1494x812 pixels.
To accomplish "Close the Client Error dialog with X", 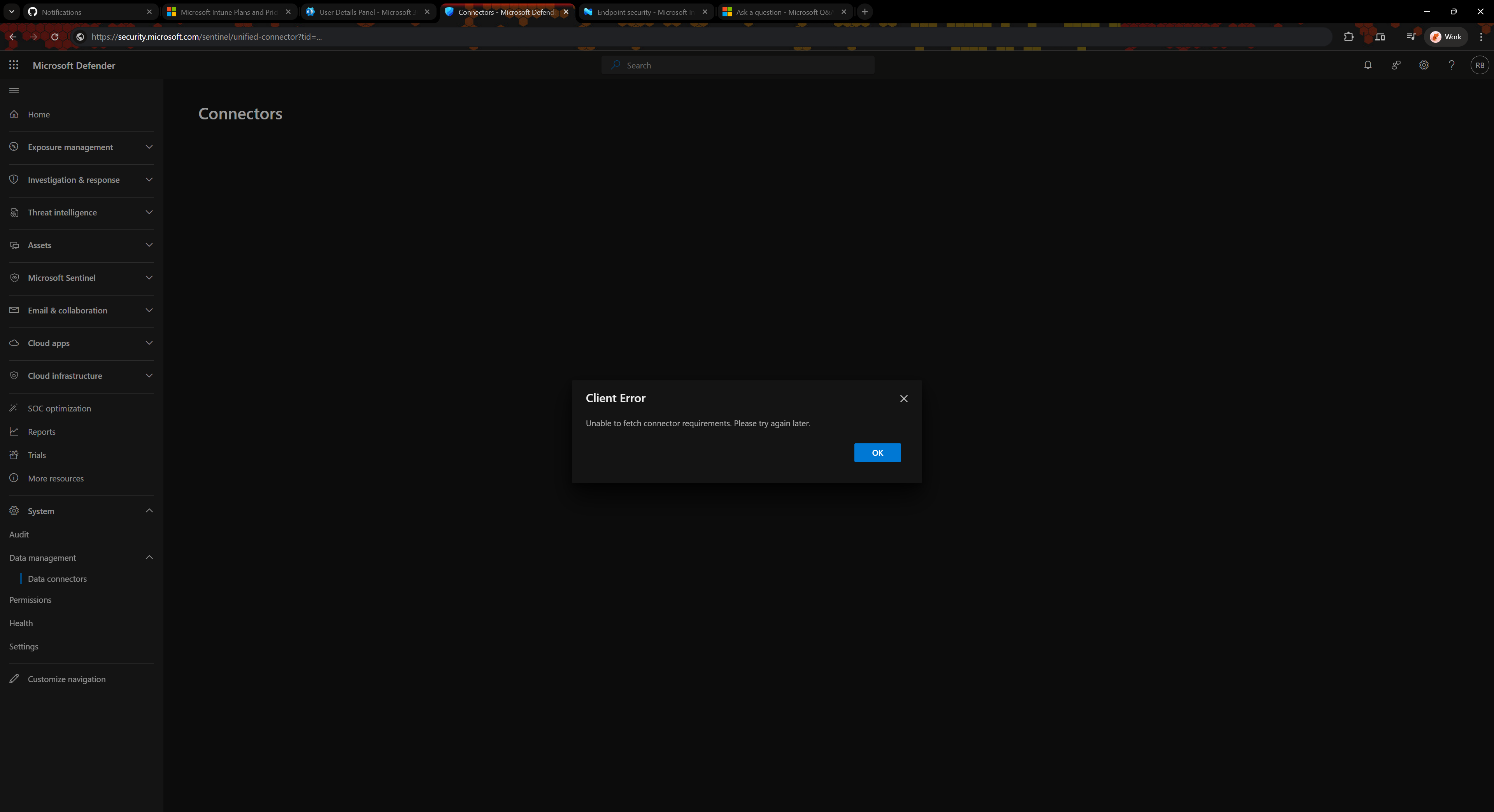I will (903, 398).
